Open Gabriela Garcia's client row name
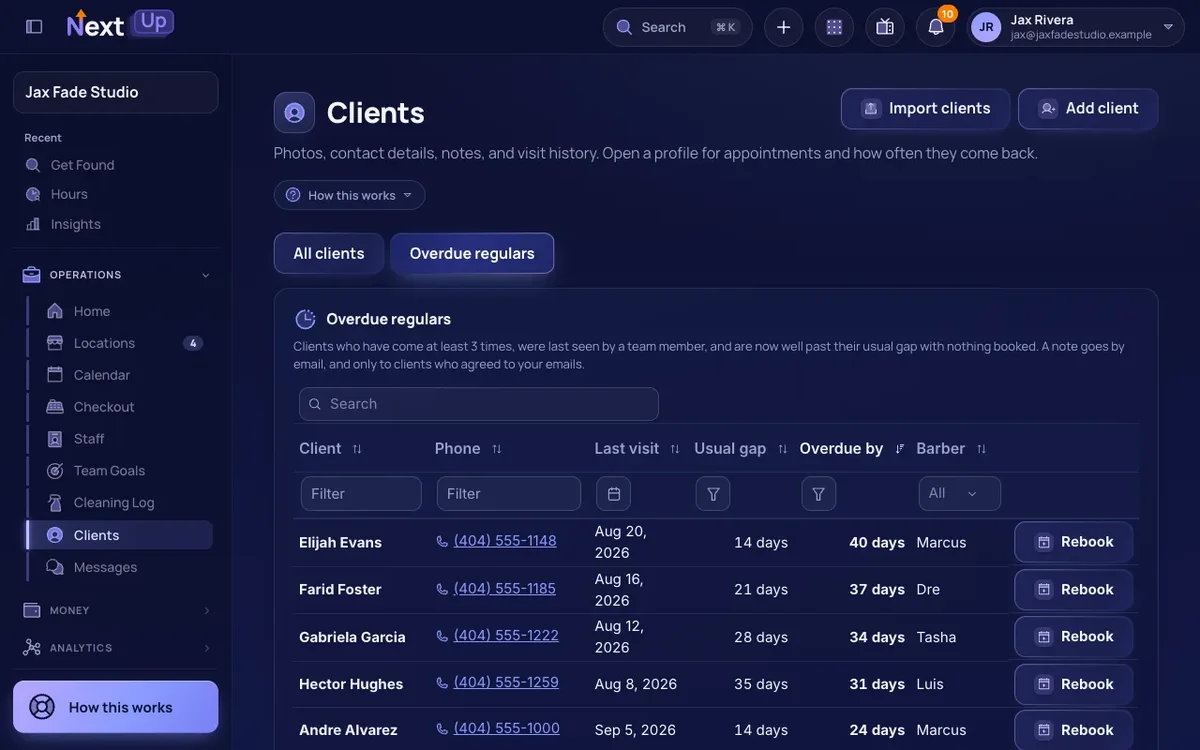 [x=352, y=637]
